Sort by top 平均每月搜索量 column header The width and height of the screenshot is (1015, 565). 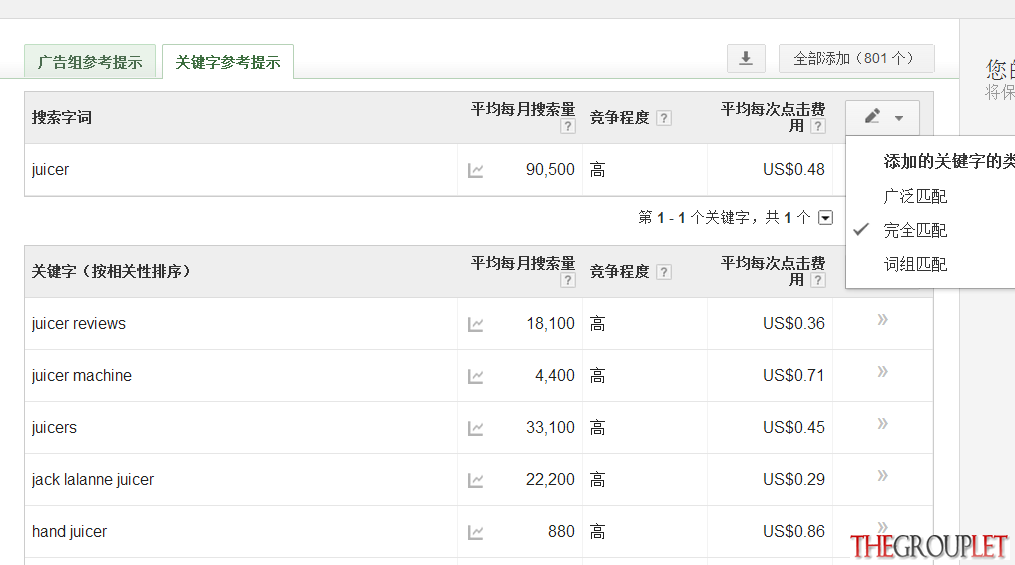click(x=523, y=109)
